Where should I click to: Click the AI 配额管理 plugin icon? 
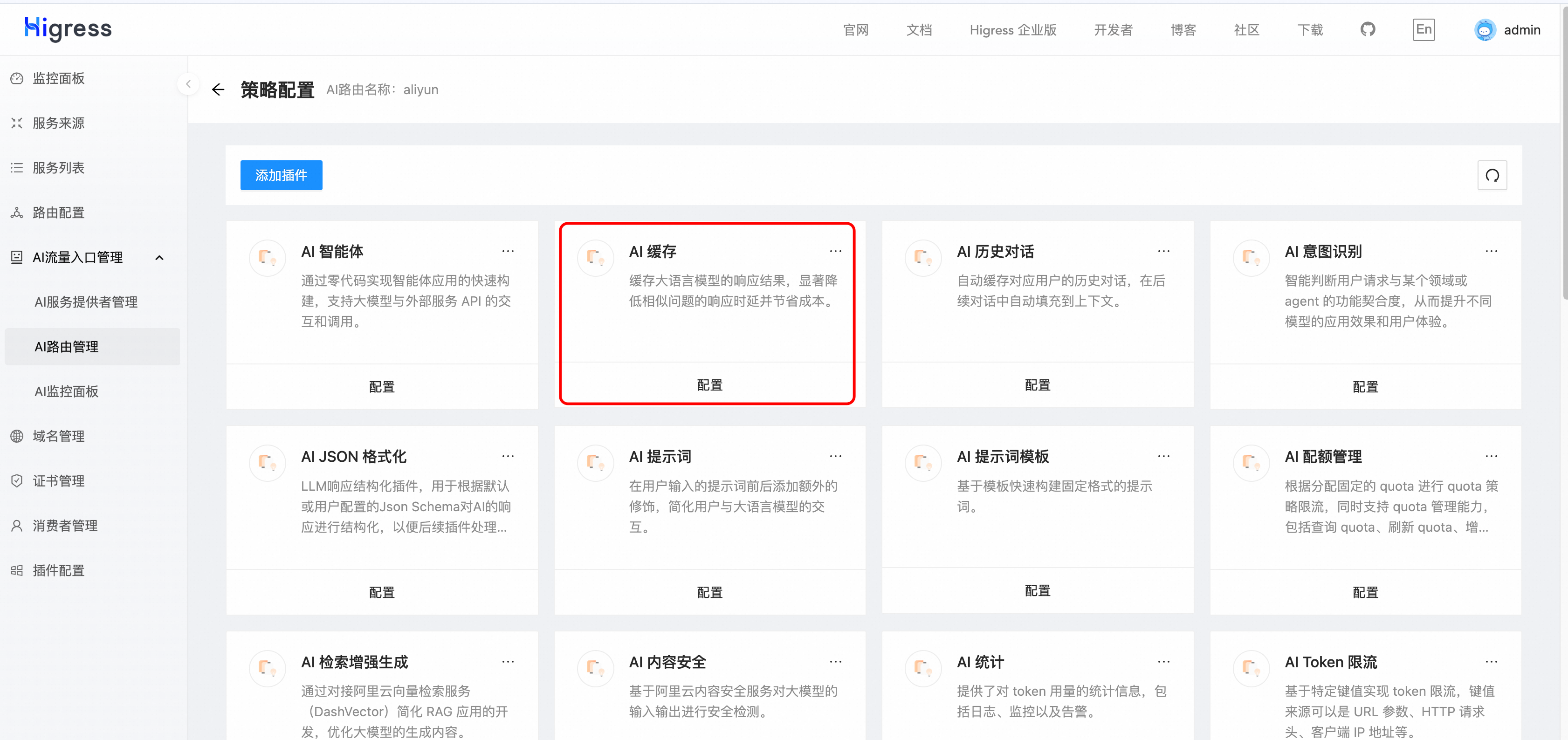(1251, 463)
